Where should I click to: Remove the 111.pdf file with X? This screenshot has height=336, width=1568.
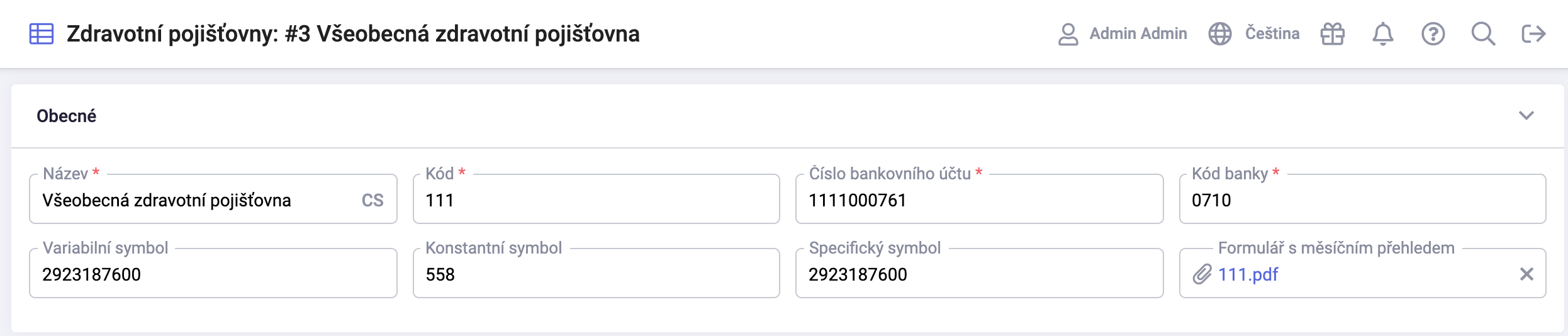coord(1526,274)
